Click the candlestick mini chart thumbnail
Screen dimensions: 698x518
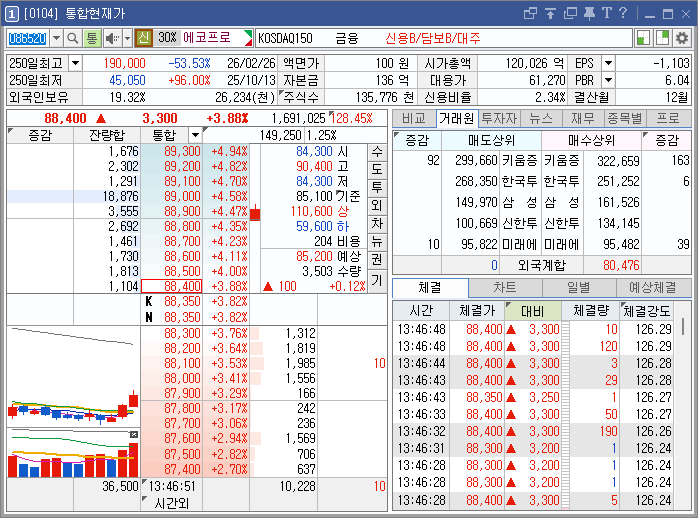click(73, 376)
